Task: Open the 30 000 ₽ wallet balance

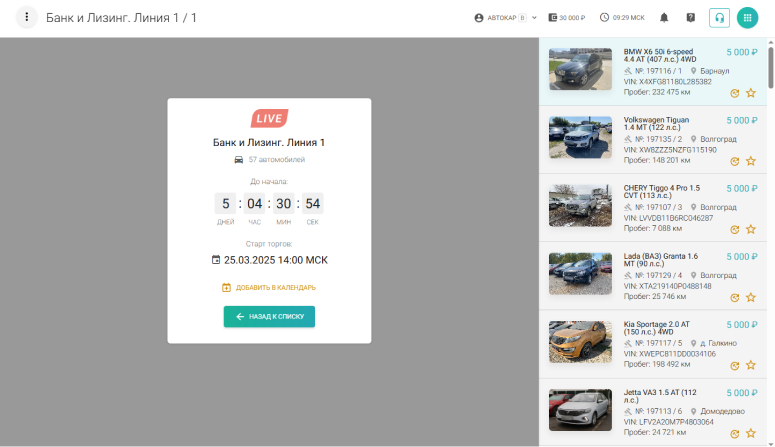Action: point(567,18)
